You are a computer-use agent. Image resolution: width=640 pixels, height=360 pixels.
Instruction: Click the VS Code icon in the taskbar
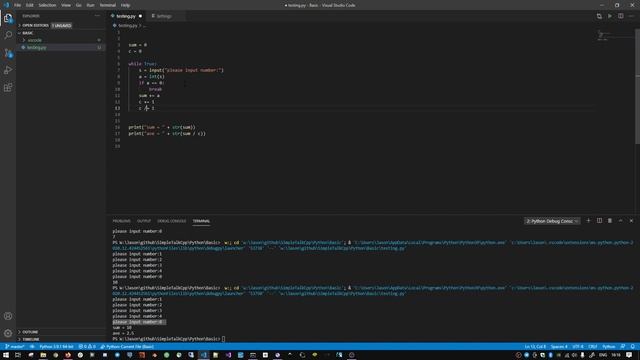(204, 355)
